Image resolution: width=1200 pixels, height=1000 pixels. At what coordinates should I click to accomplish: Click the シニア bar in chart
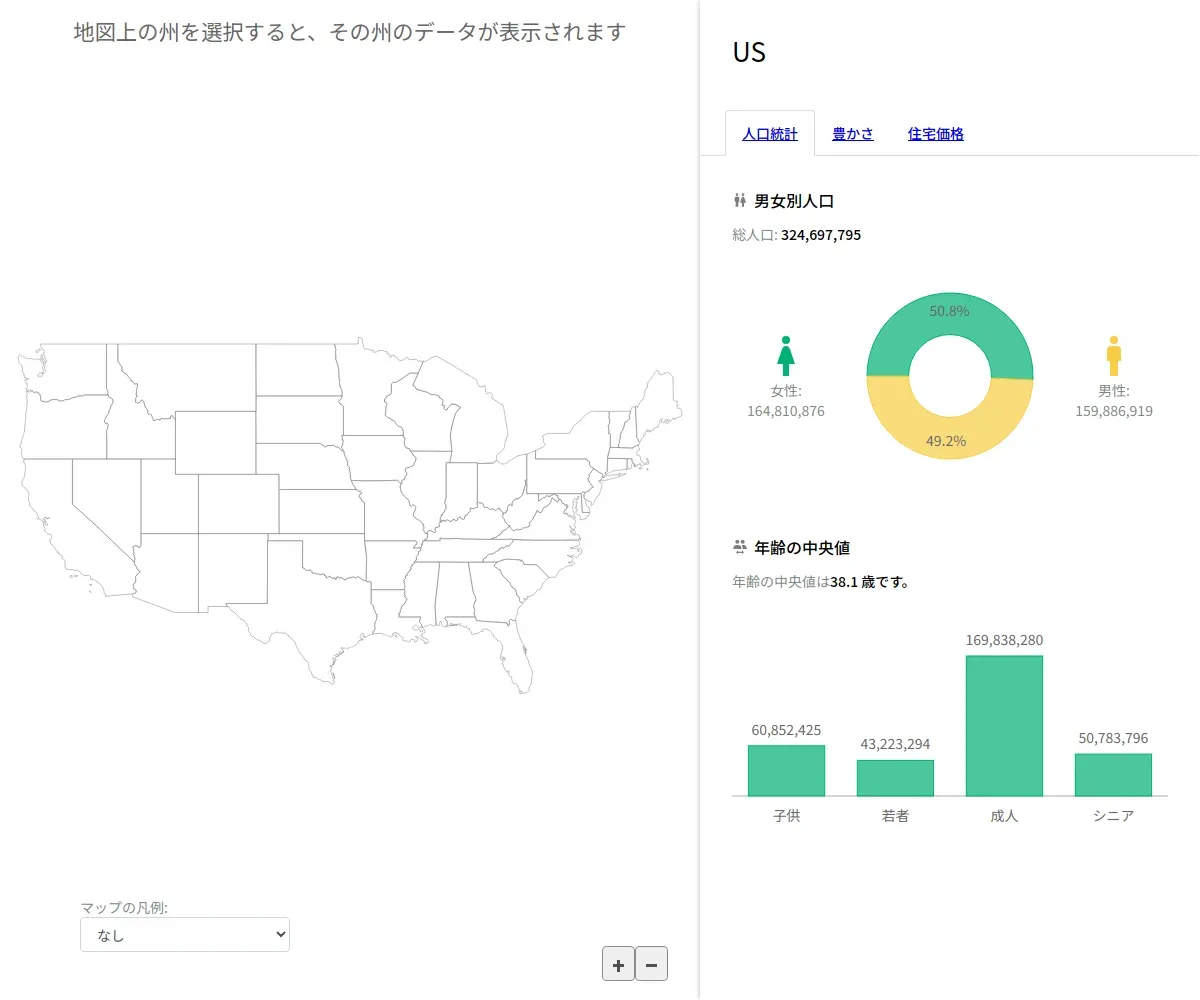pos(1113,775)
